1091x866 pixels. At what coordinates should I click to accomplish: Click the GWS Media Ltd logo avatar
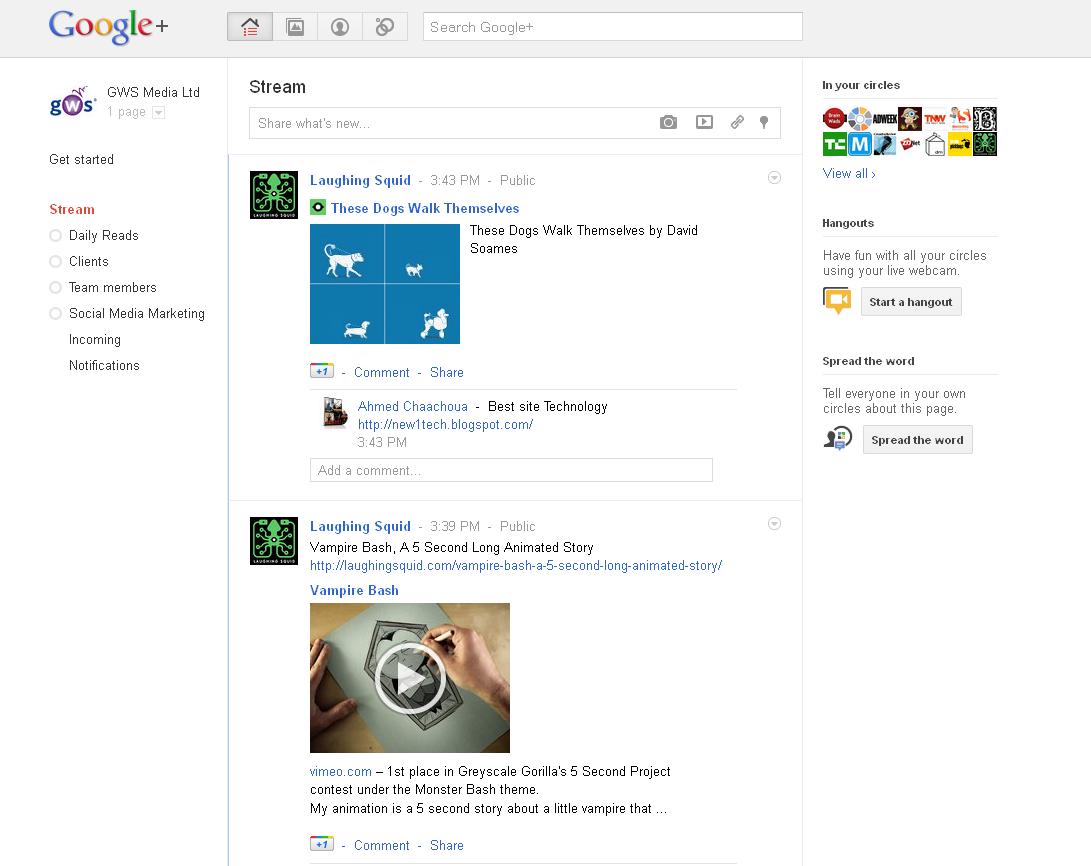tap(72, 102)
